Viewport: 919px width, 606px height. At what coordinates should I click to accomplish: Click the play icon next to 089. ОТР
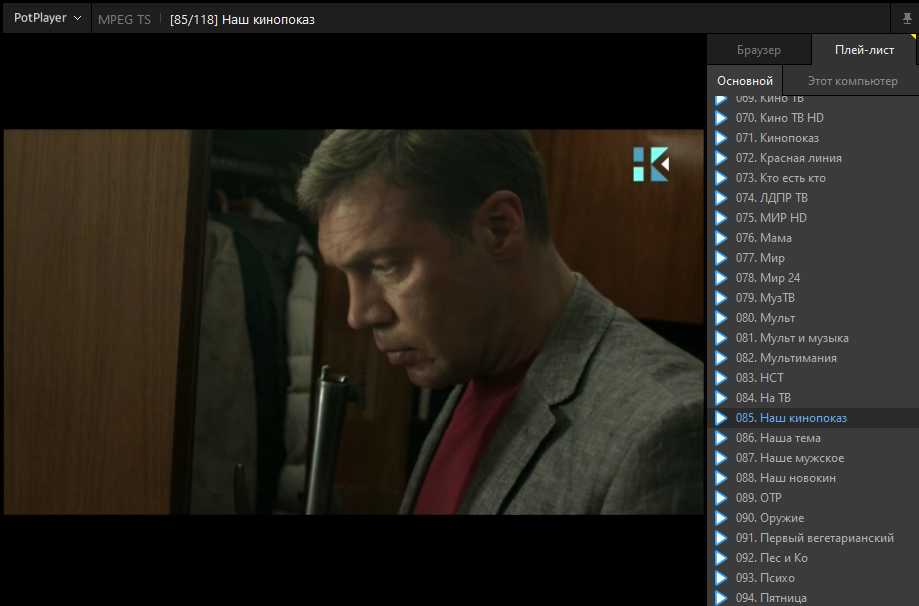tap(721, 498)
